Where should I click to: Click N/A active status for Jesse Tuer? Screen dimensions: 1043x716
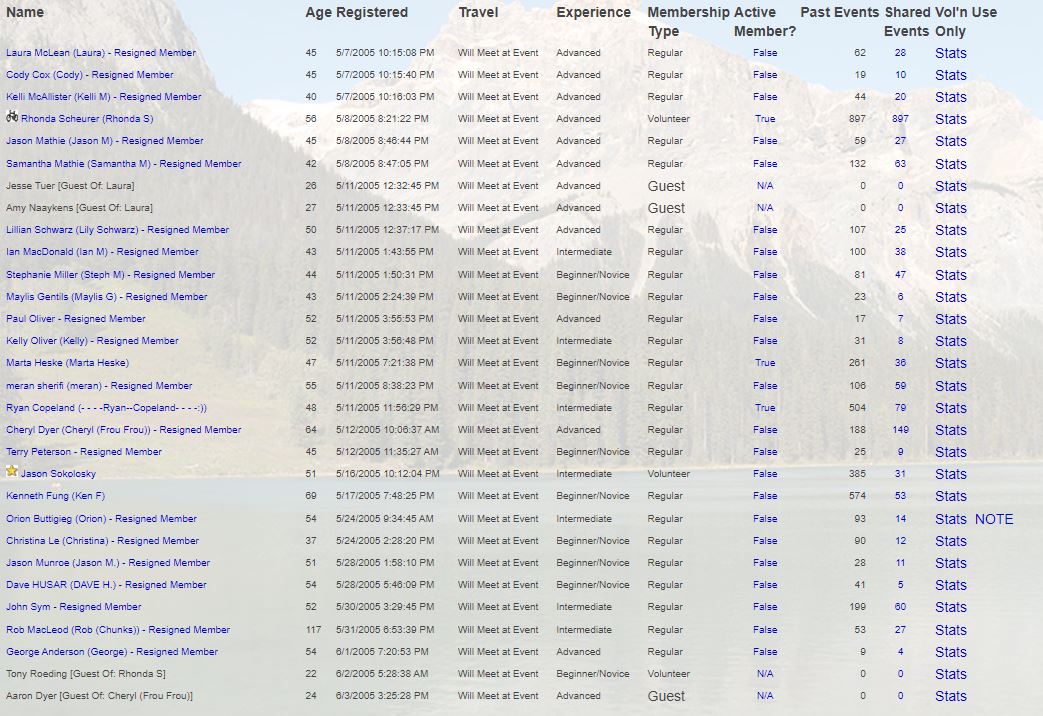pos(765,186)
